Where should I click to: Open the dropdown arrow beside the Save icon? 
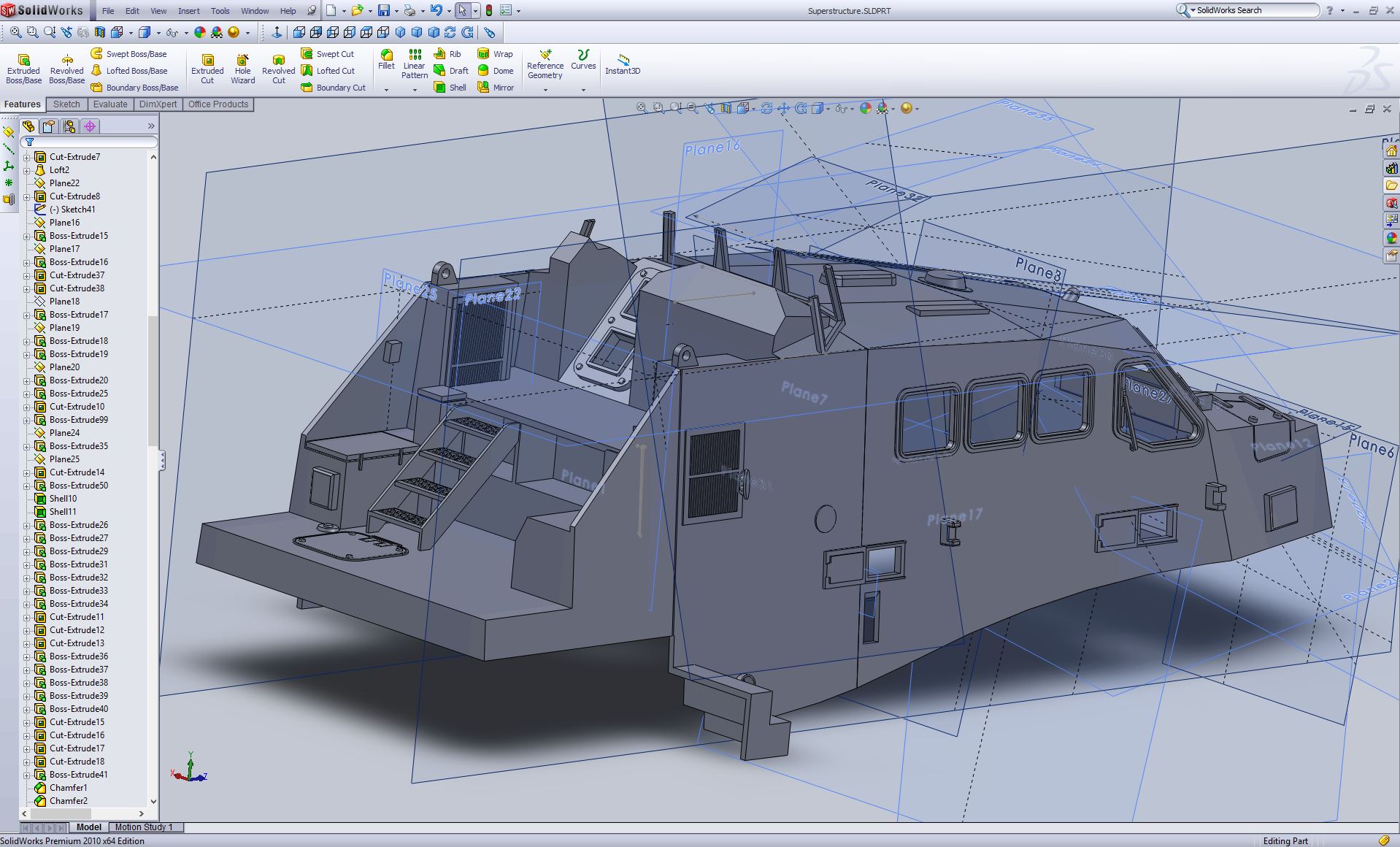coord(396,11)
